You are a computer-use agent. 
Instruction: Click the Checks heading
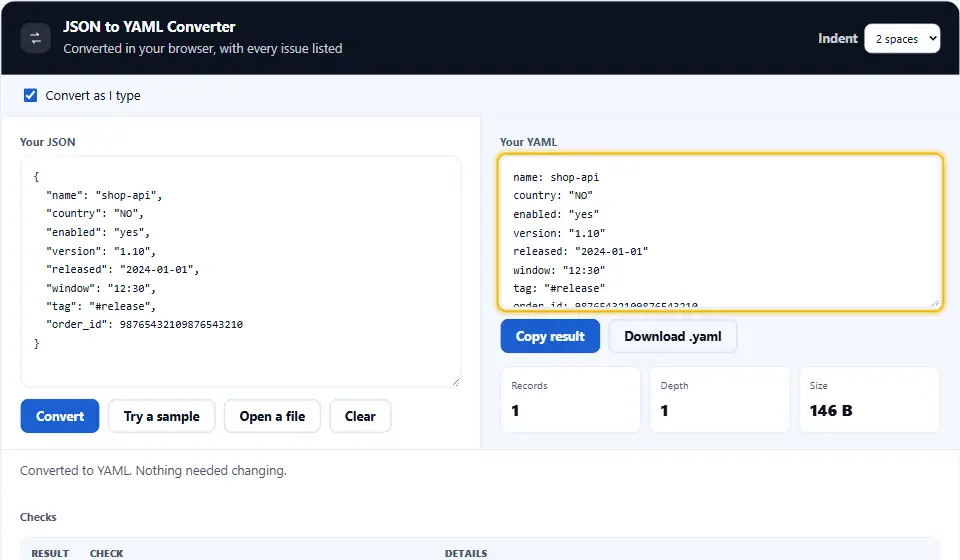point(38,517)
